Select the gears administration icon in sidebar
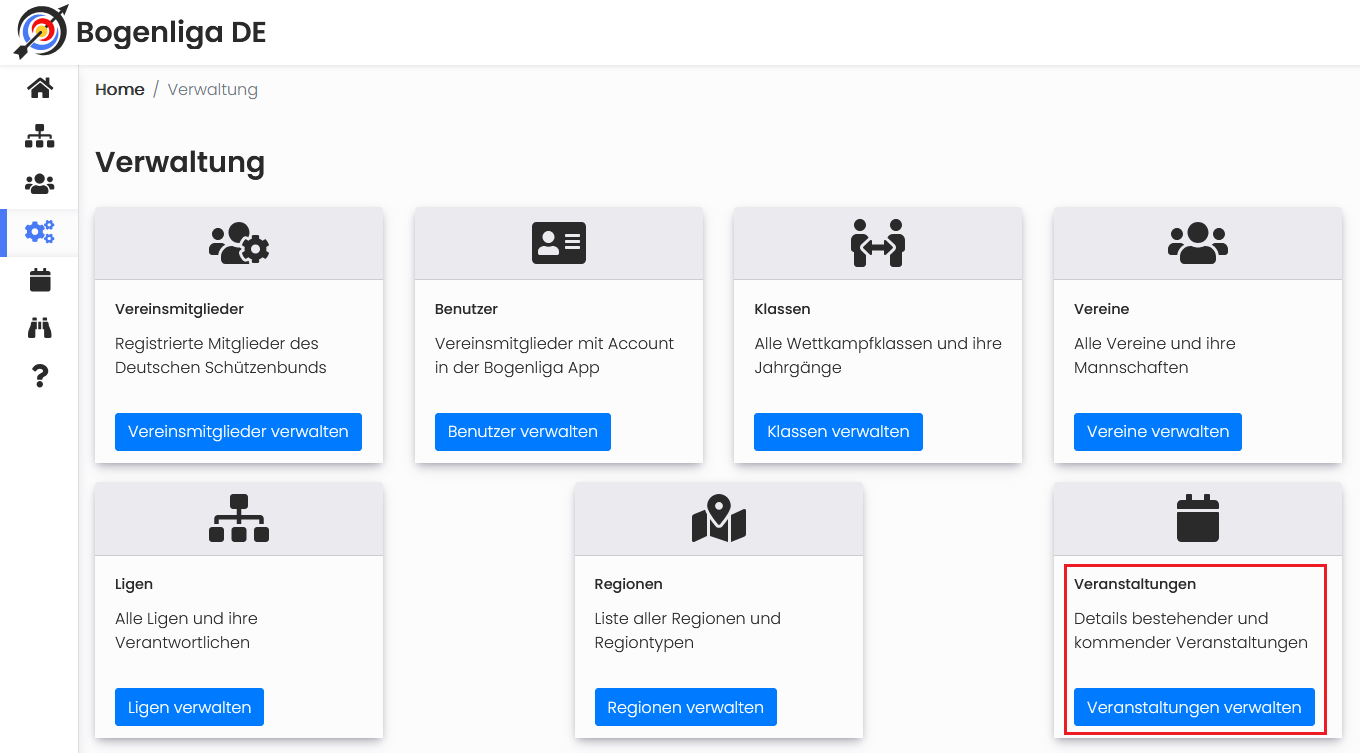 [40, 232]
